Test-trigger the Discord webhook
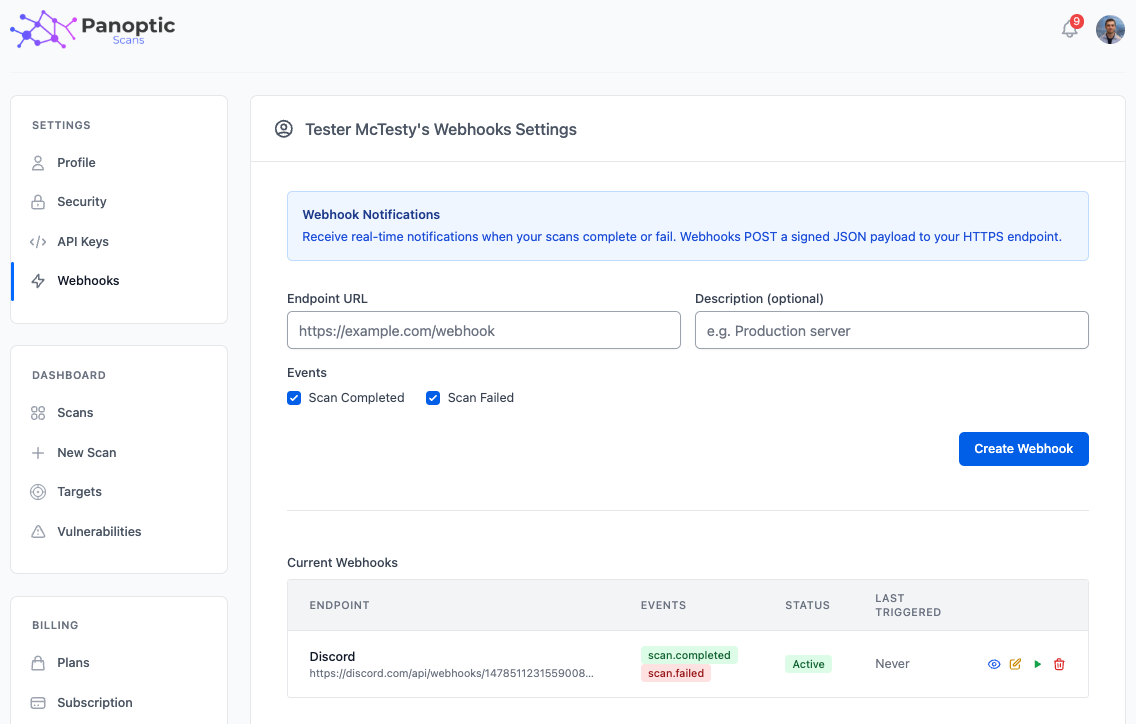1136x724 pixels. coord(1037,664)
